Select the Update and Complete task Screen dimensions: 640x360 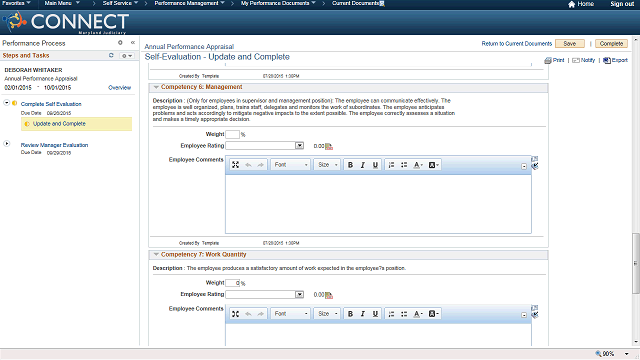point(76,124)
